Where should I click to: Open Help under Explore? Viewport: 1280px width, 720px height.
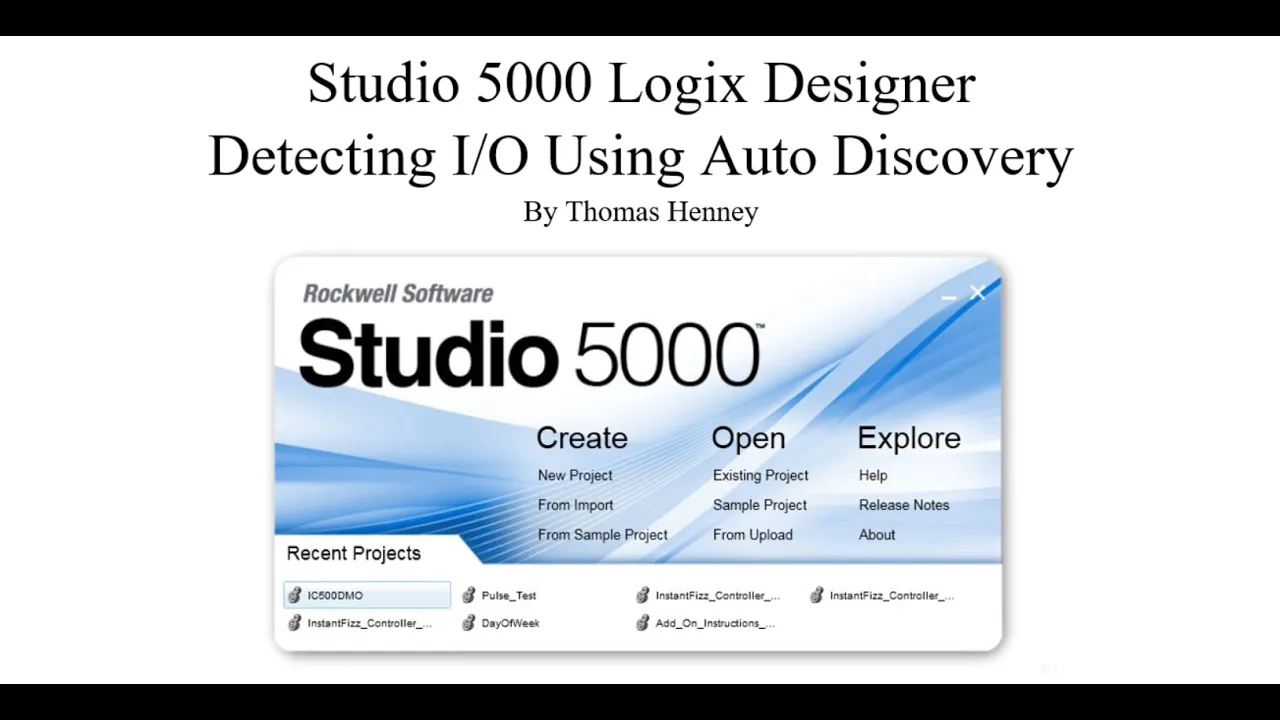tap(873, 475)
